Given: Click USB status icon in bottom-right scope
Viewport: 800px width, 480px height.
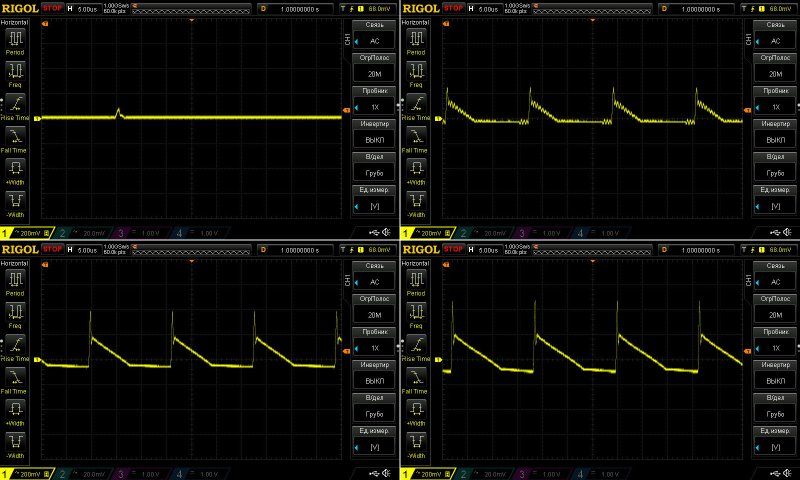Looking at the screenshot, I should [770, 472].
